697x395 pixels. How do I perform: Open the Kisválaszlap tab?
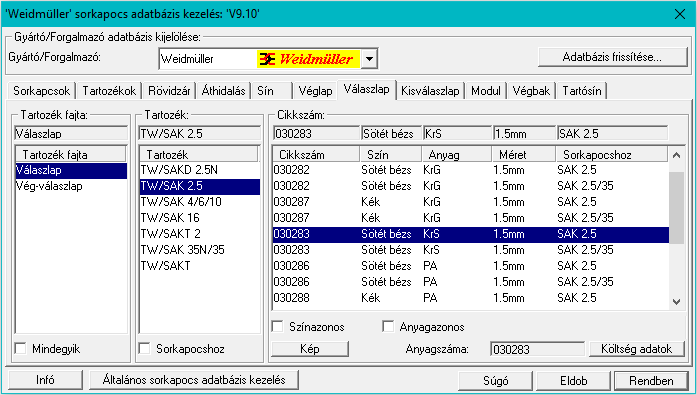coord(430,91)
